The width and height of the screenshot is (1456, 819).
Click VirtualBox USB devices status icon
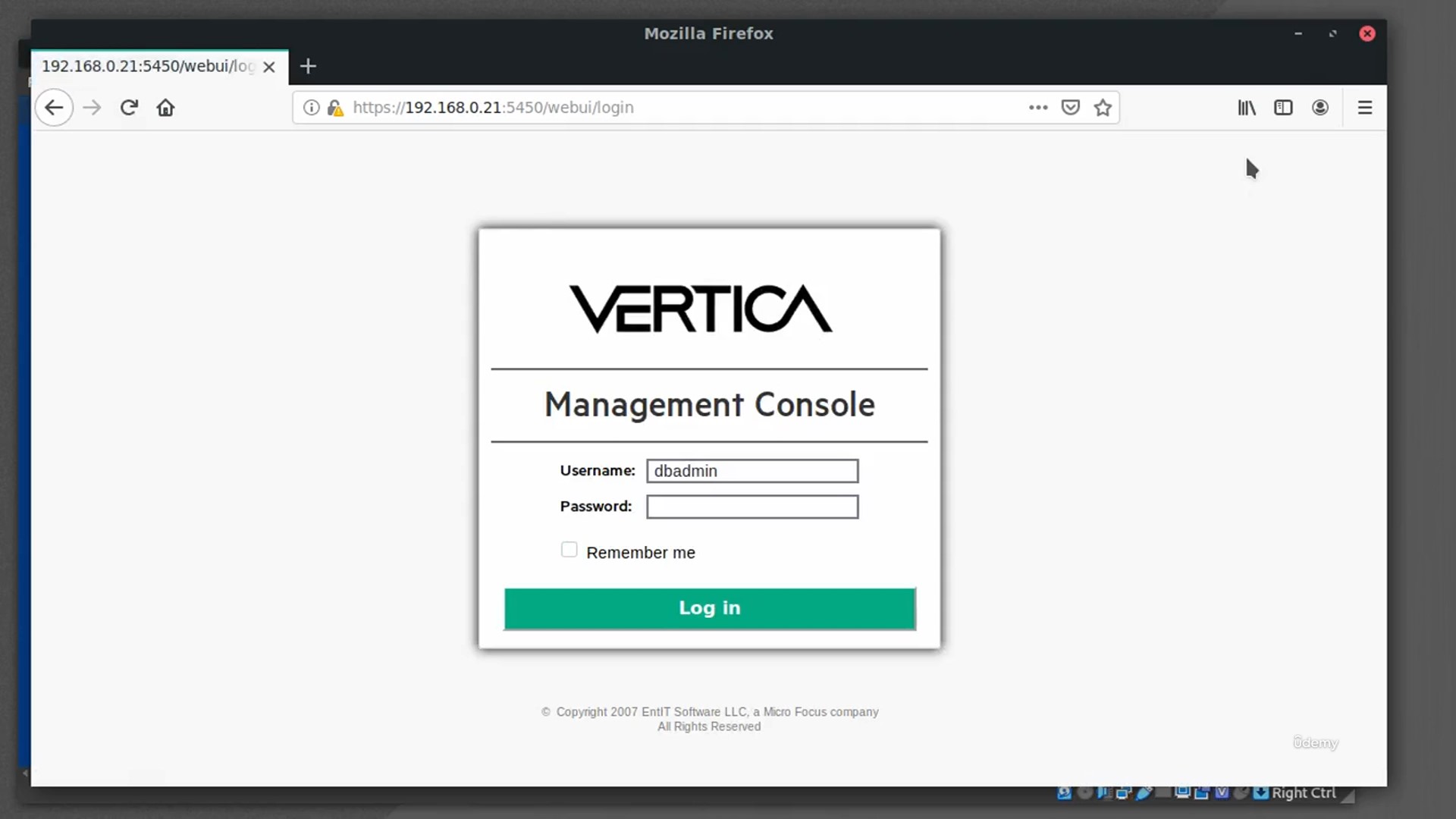coord(1144,793)
